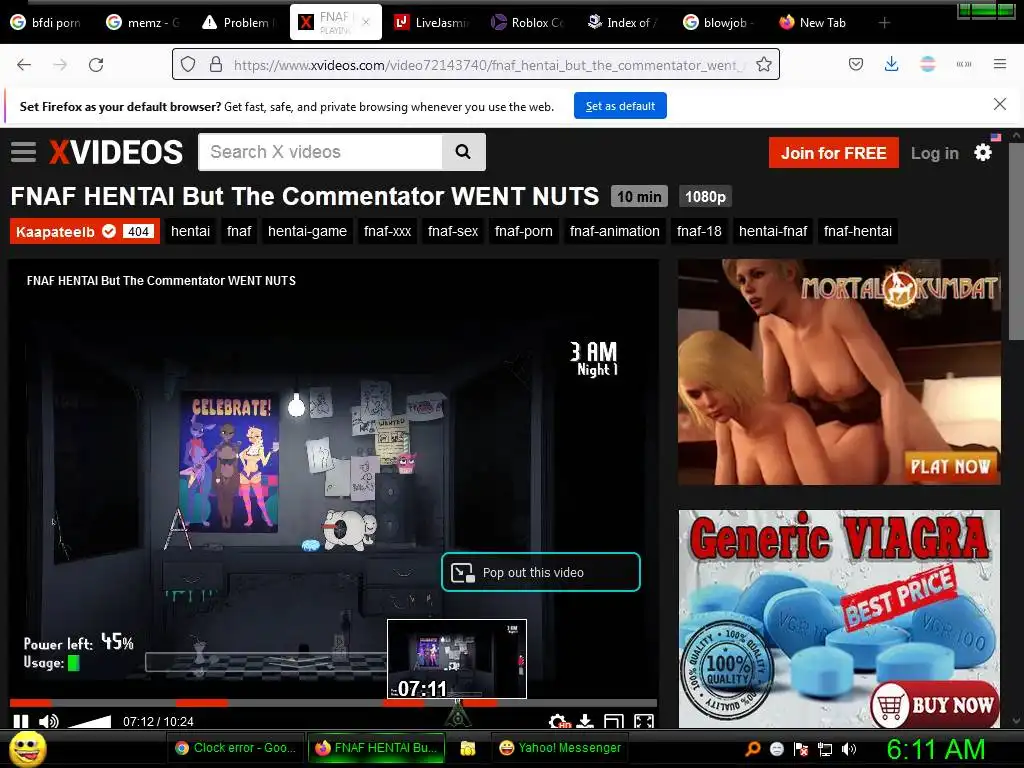Image resolution: width=1024 pixels, height=768 pixels.
Task: Open the Kaapateelb uploader channel
Action: tap(84, 231)
